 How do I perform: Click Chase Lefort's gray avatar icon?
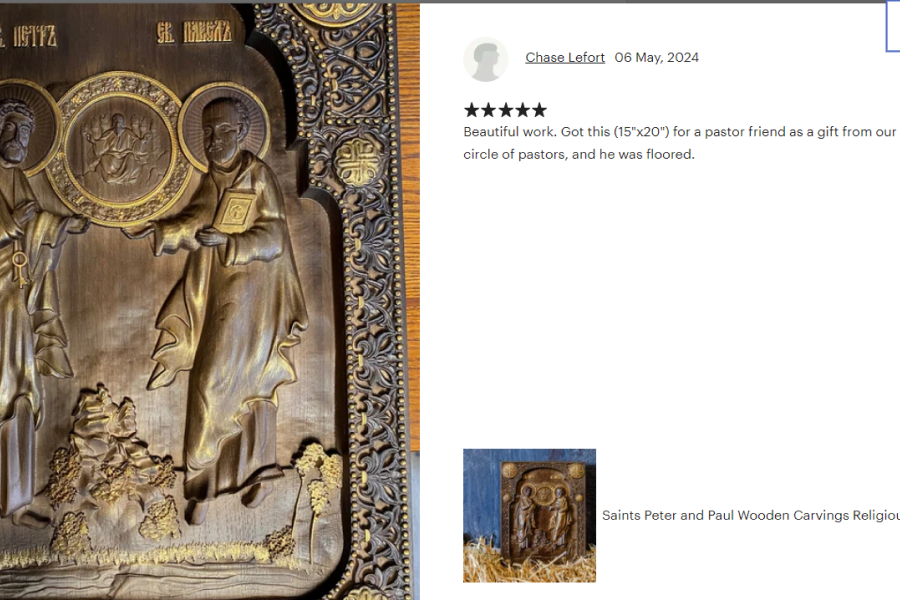coord(486,59)
